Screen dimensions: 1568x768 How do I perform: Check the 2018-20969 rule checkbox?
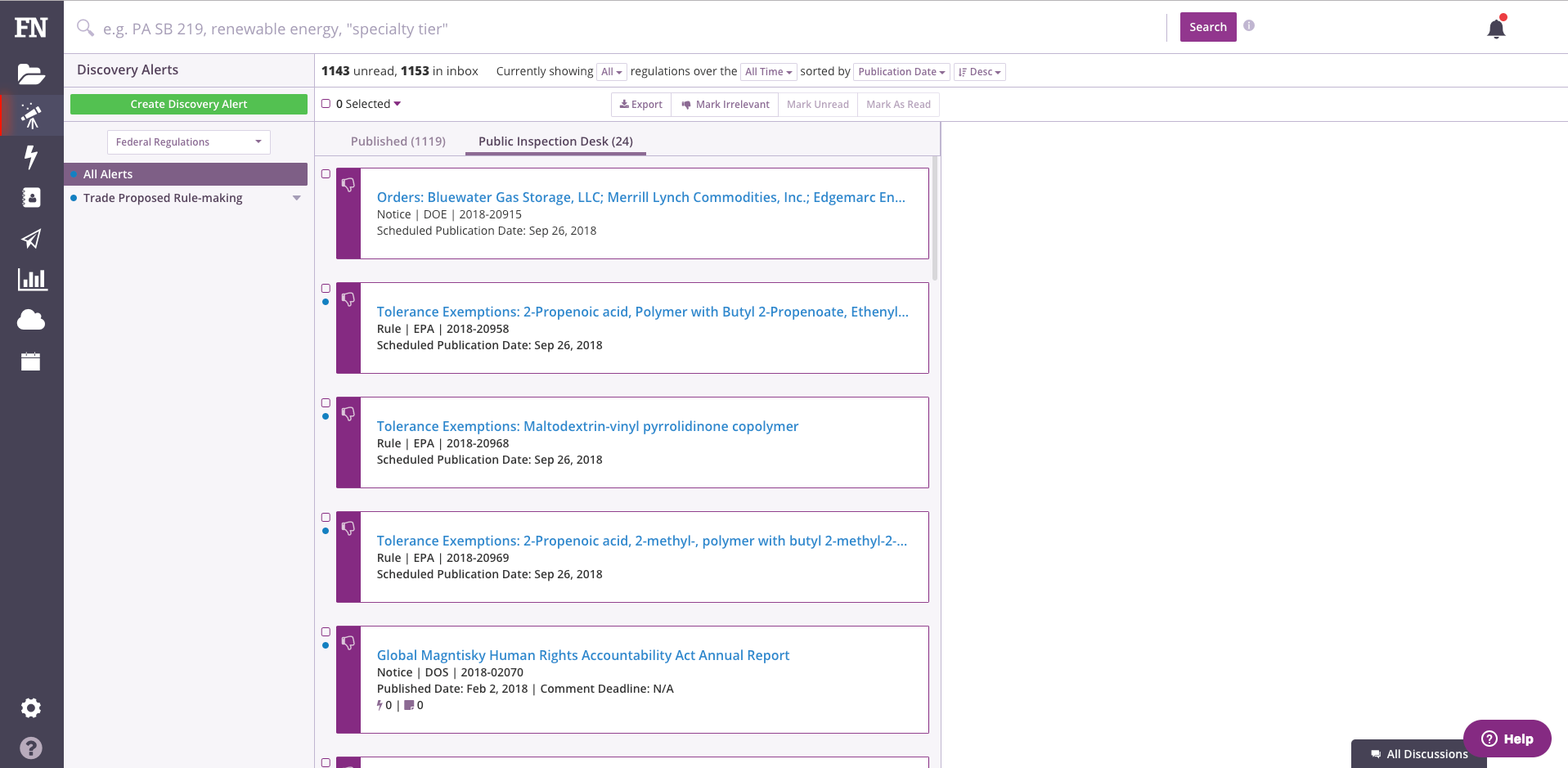point(326,518)
